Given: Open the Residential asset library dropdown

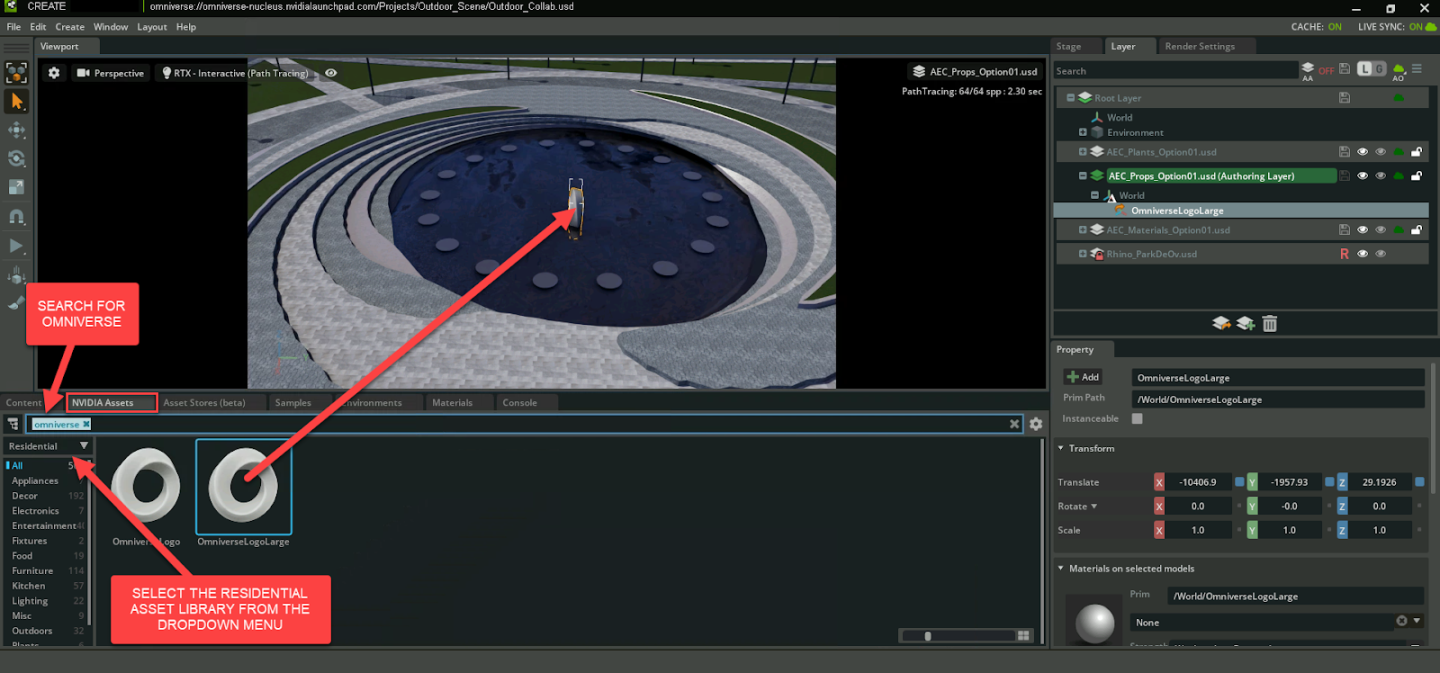Looking at the screenshot, I should click(x=48, y=446).
